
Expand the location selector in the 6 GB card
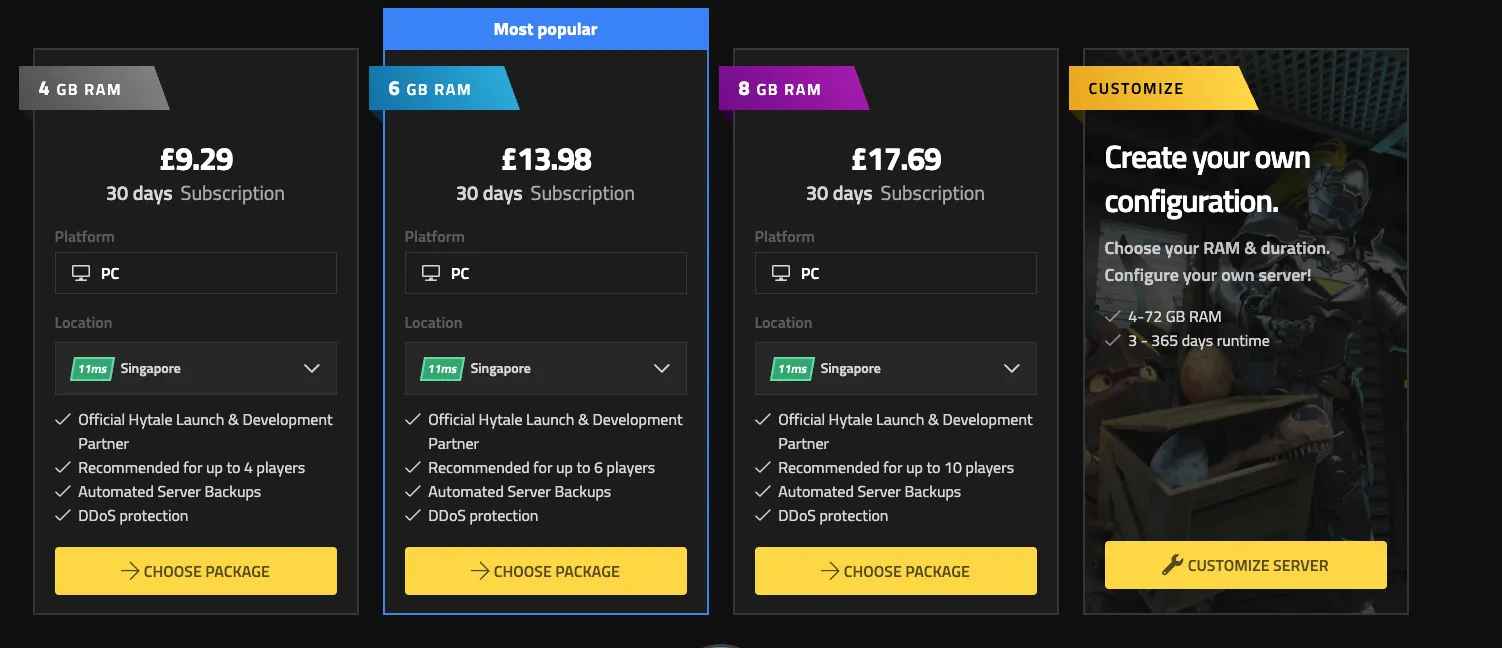(662, 368)
